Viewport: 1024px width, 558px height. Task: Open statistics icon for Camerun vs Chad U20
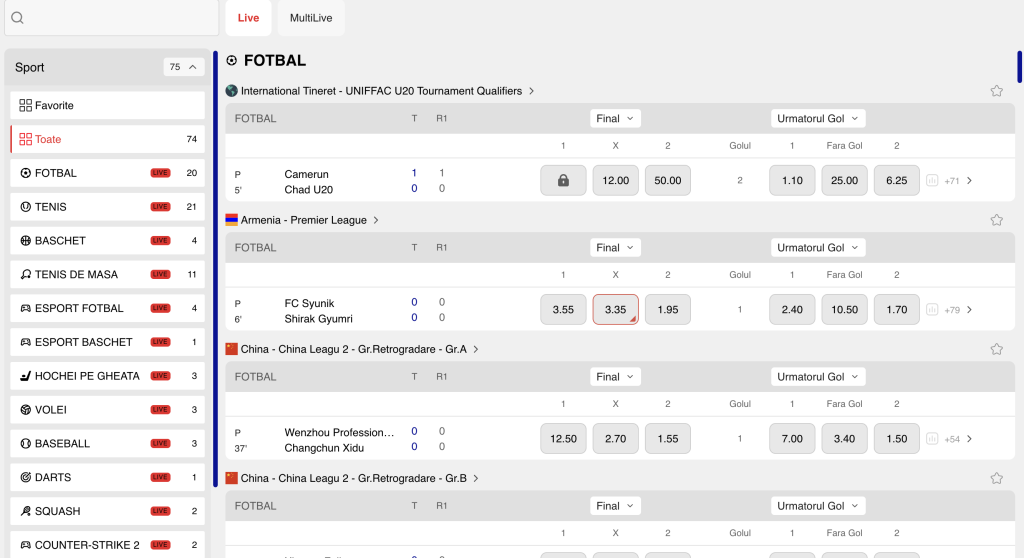[x=932, y=180]
